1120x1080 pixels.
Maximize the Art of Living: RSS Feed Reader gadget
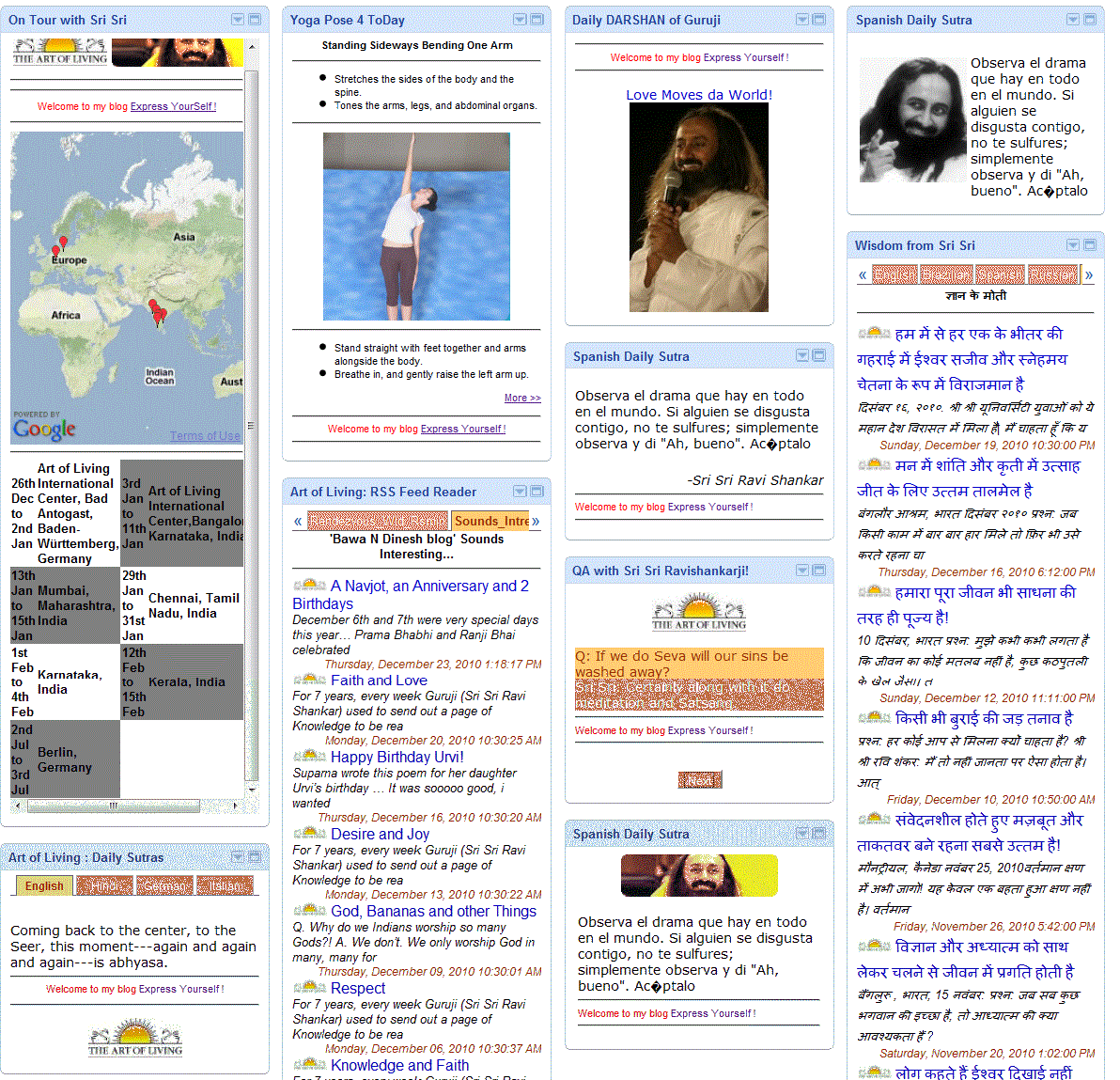537,492
